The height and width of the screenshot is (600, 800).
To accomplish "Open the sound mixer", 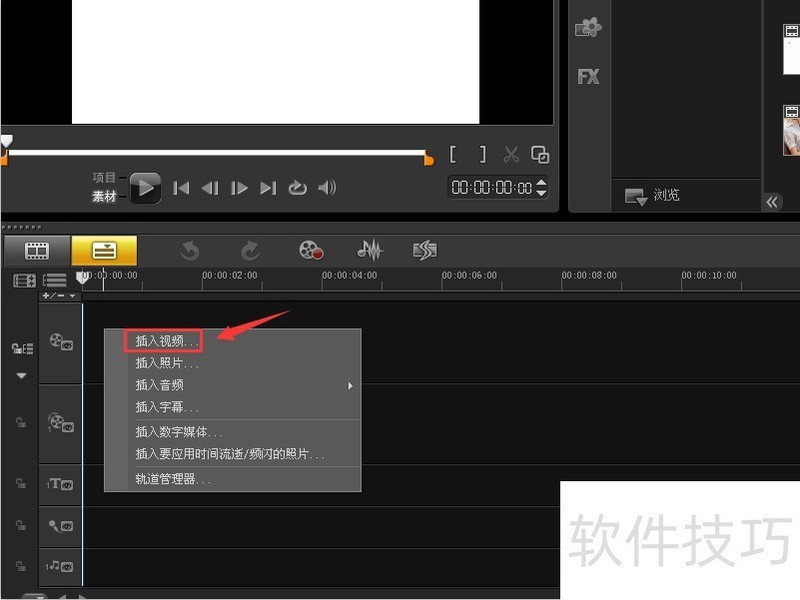I will (370, 250).
